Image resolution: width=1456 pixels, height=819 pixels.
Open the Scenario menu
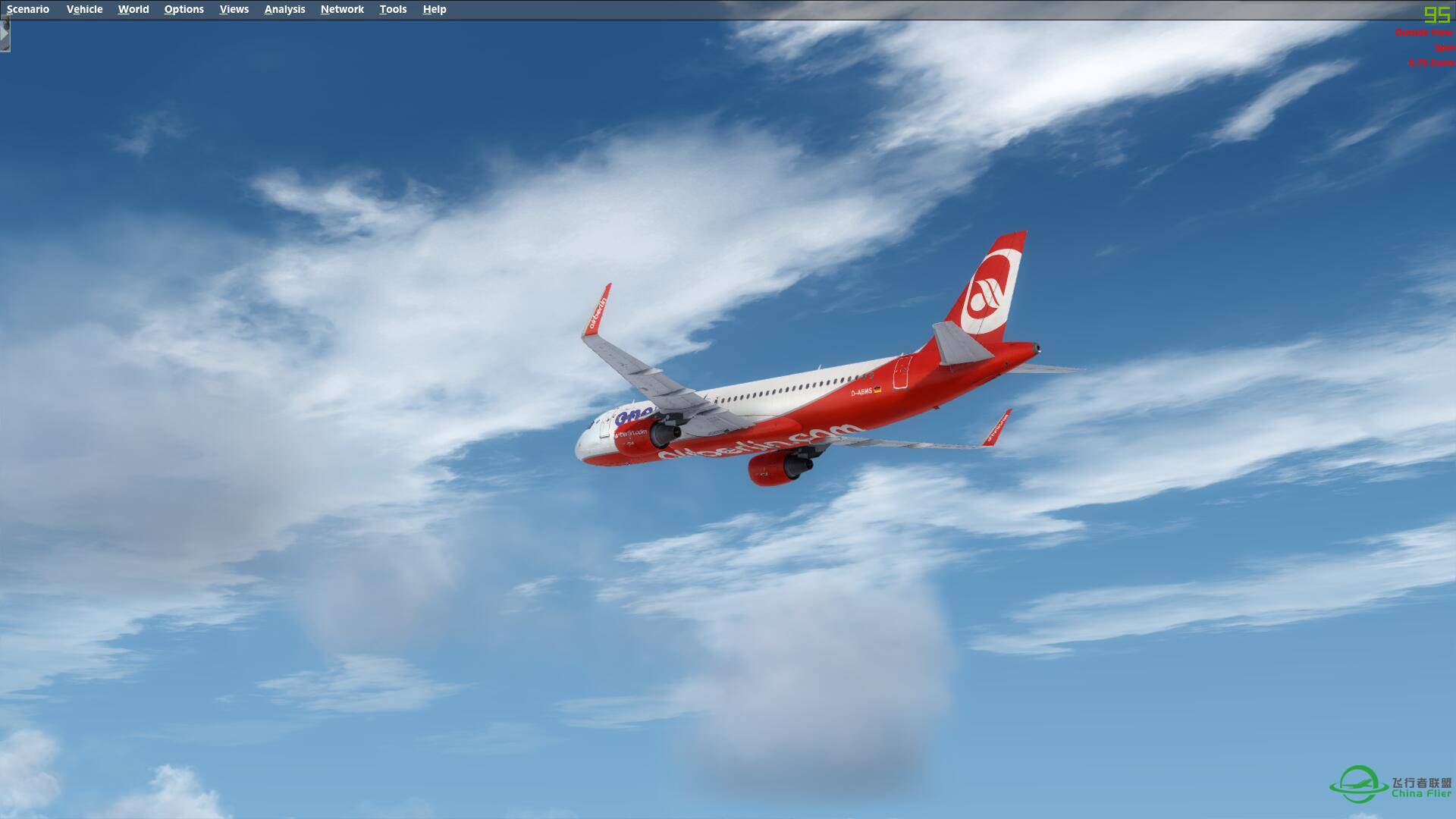(27, 9)
